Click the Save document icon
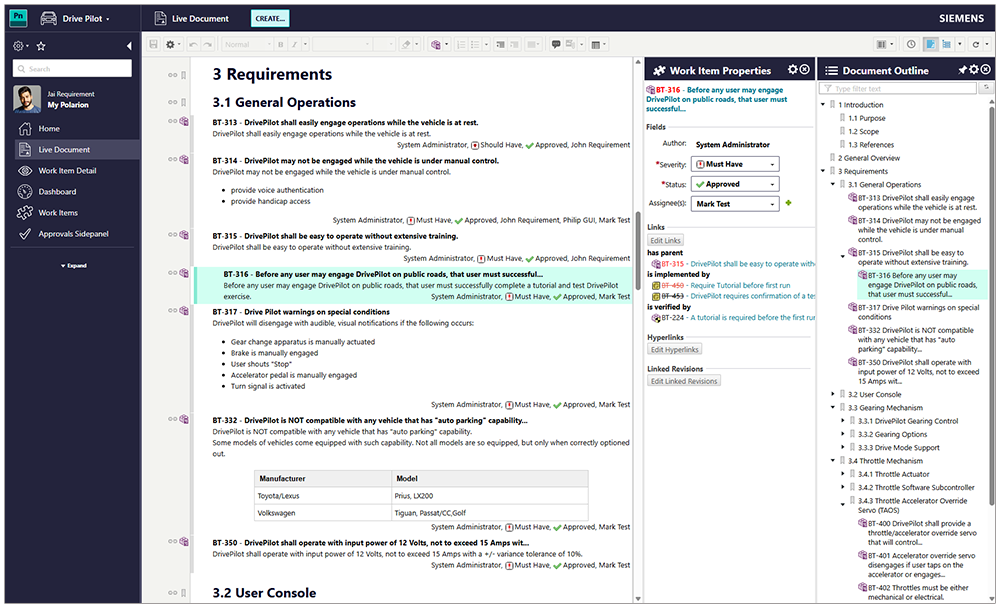The height and width of the screenshot is (608, 1000). (x=153, y=44)
